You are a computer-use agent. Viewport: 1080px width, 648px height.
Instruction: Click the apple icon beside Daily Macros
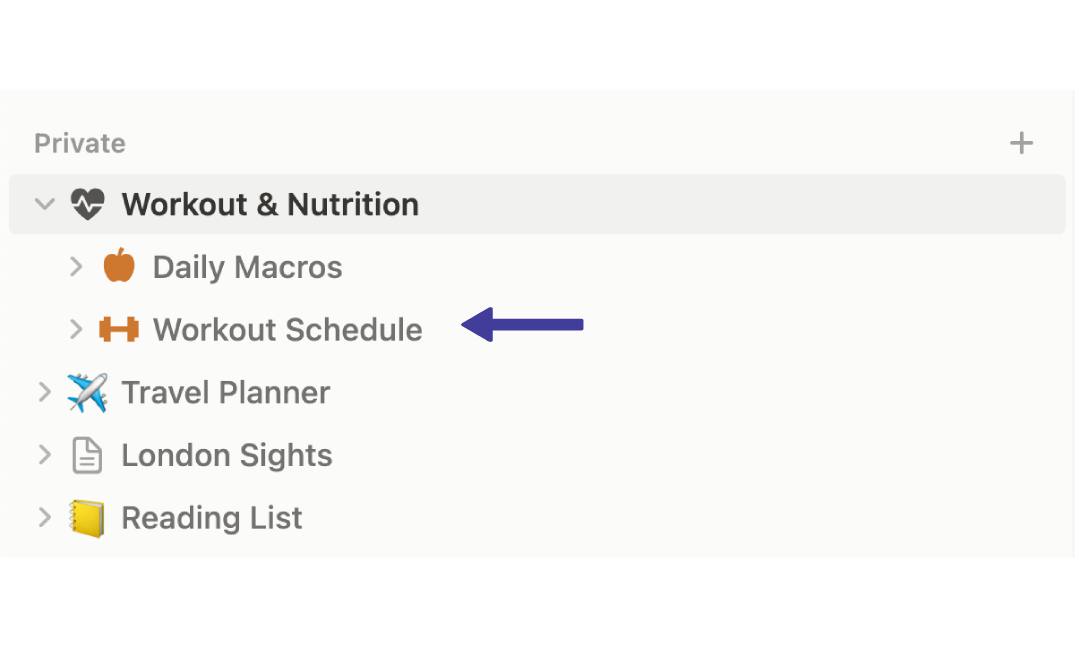click(119, 267)
